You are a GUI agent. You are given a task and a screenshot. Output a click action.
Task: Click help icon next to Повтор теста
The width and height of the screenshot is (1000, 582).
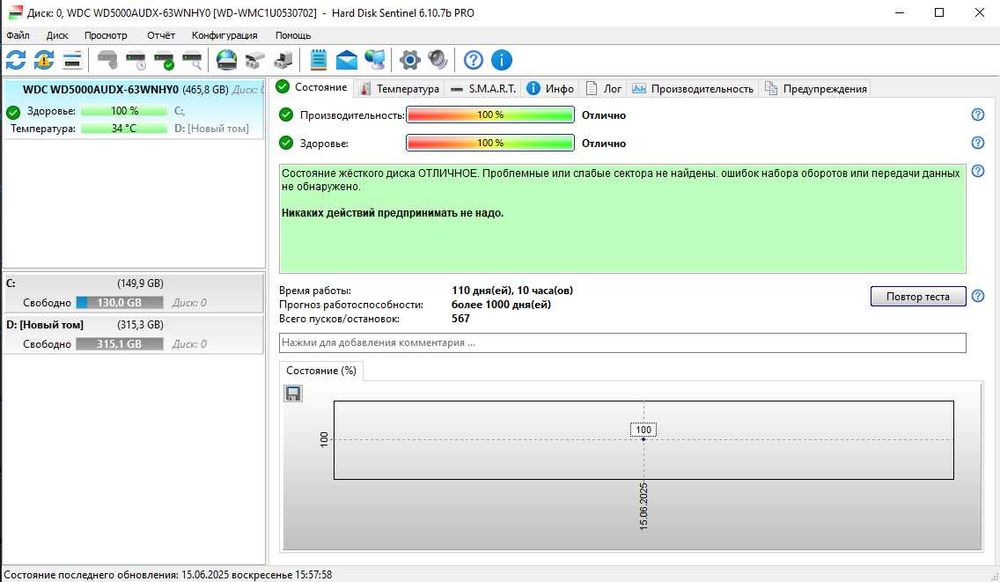(x=978, y=296)
